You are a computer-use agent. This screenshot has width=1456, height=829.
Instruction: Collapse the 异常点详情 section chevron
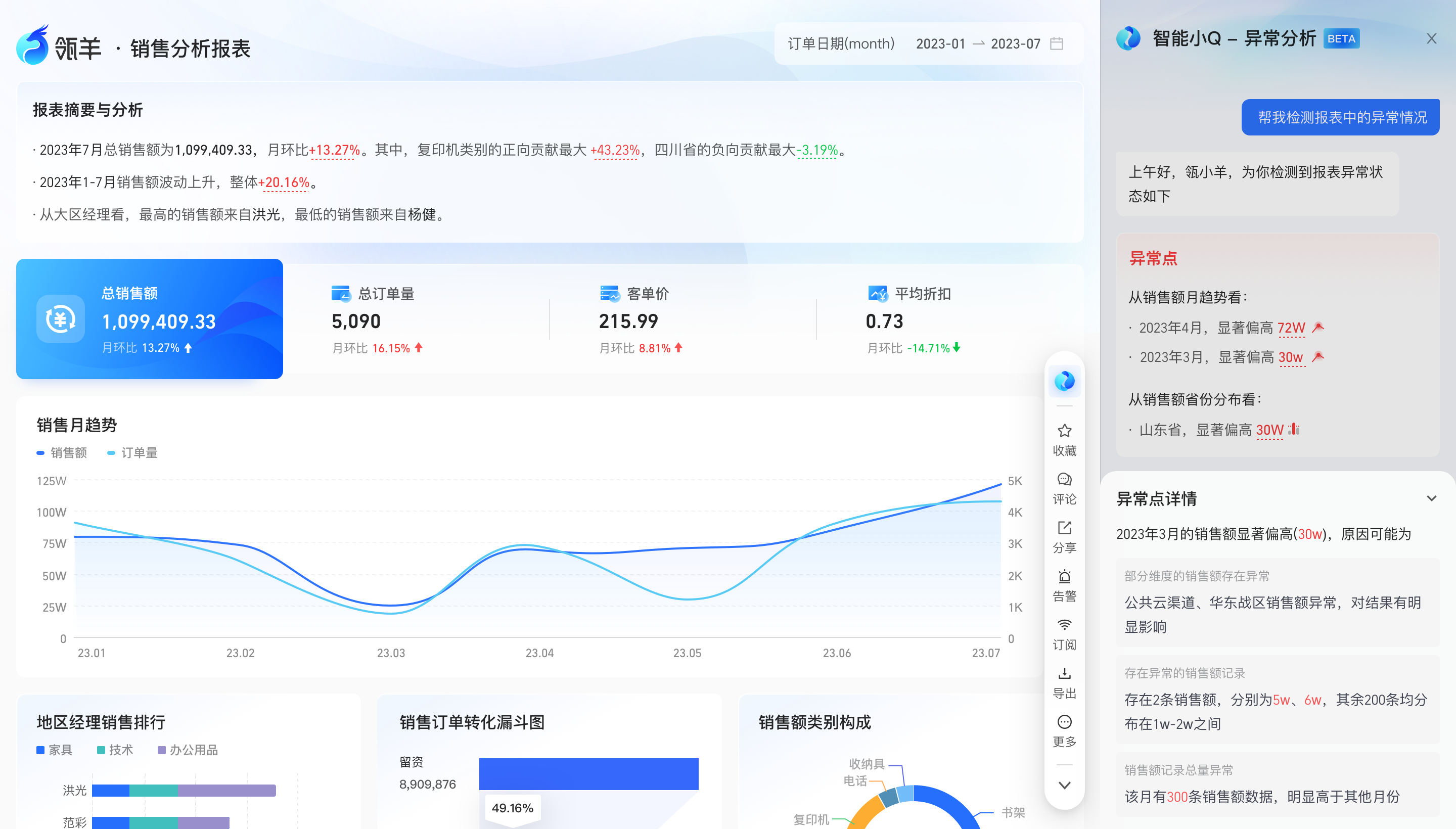[1431, 498]
